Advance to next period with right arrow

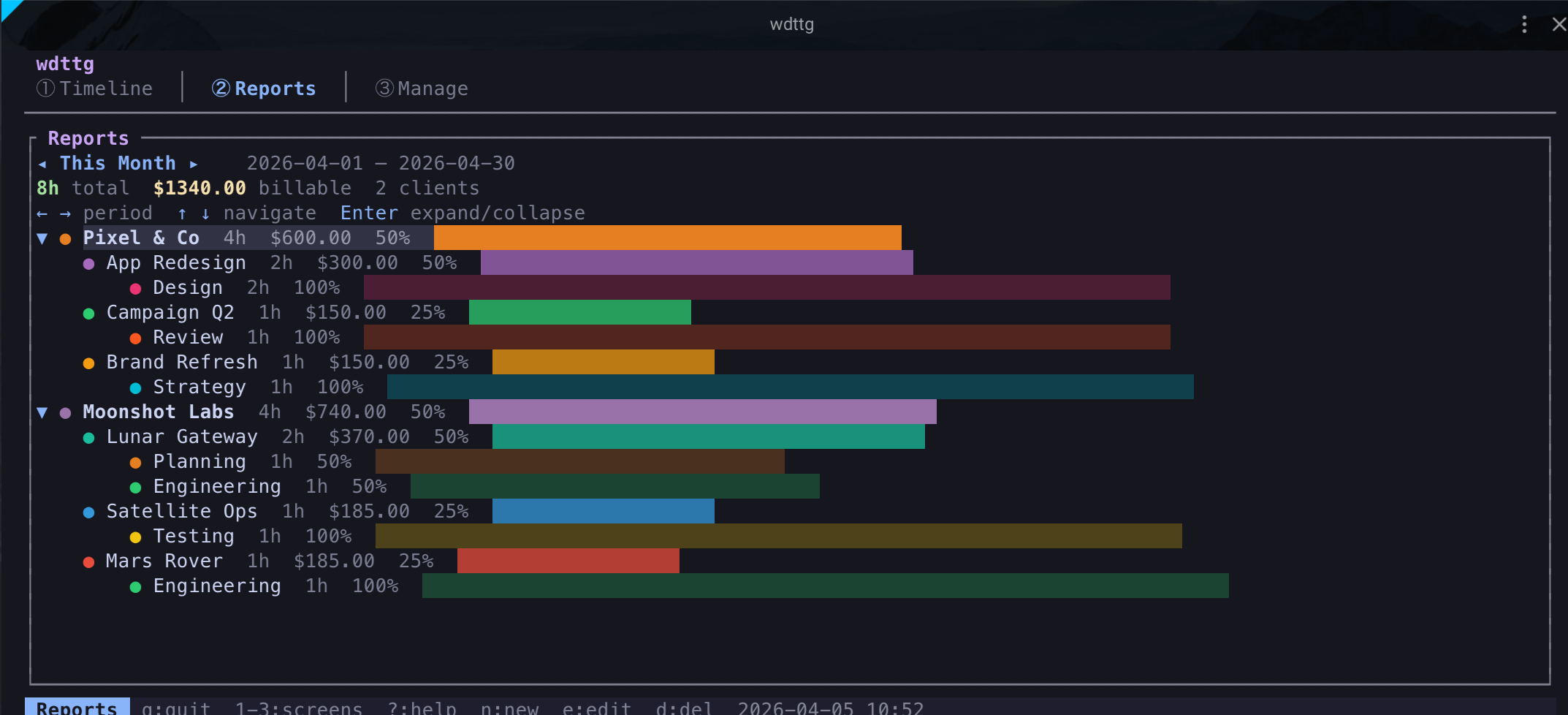(x=194, y=164)
